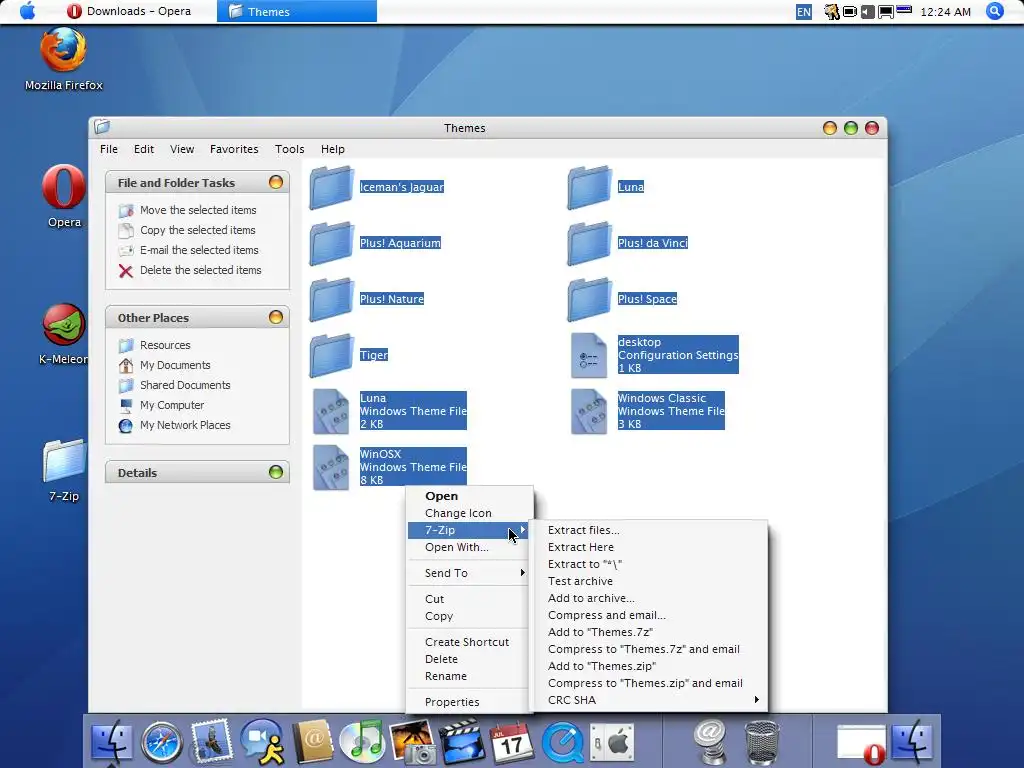Click the iTunes dock icon

(x=362, y=741)
